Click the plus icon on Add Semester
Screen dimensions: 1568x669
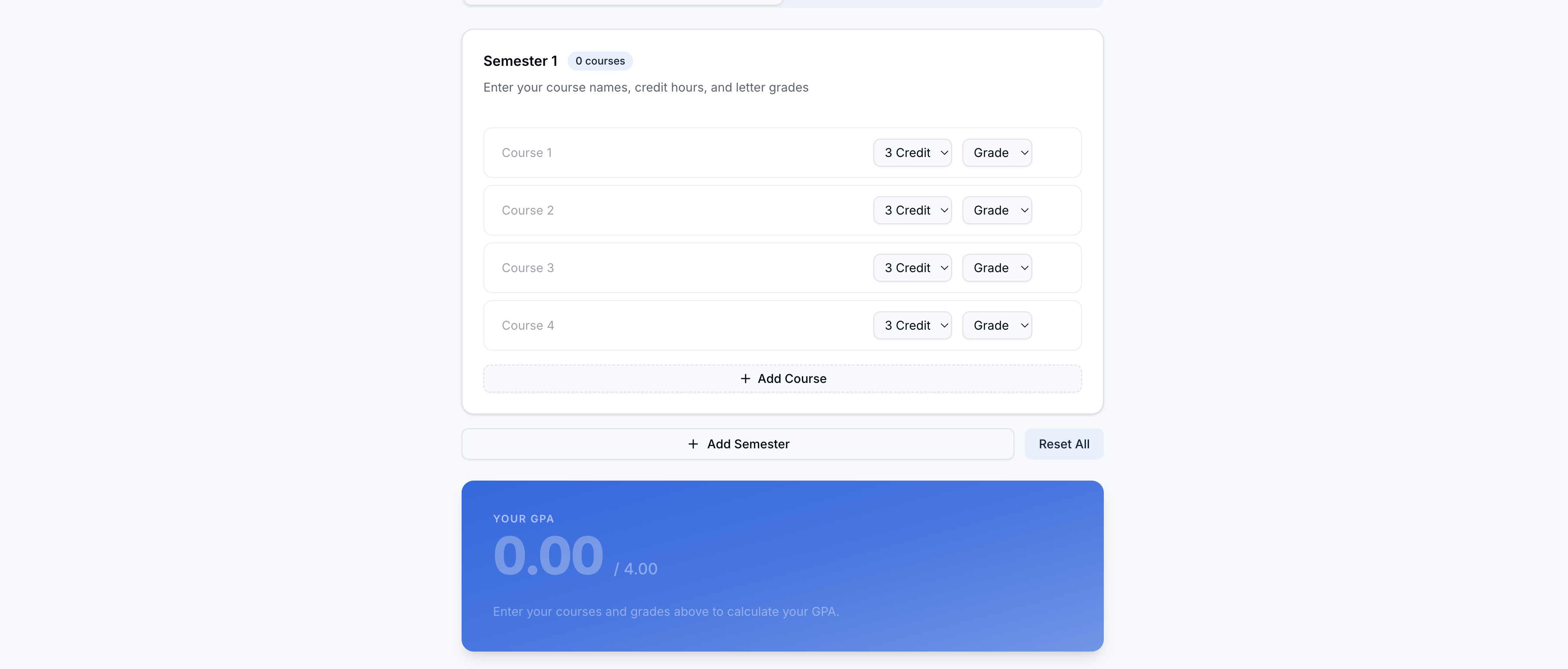point(693,444)
